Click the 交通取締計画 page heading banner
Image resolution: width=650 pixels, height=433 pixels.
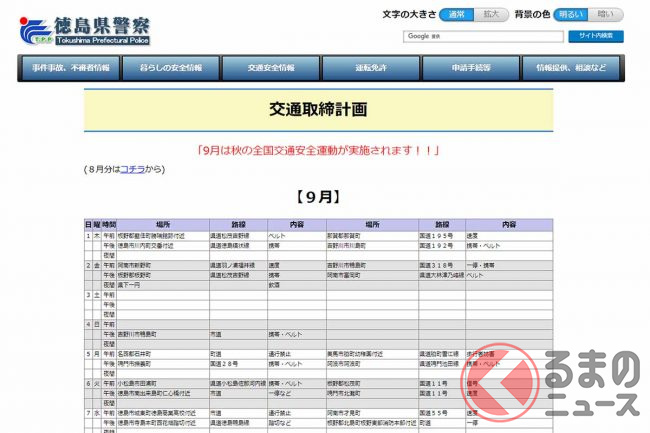click(x=318, y=108)
